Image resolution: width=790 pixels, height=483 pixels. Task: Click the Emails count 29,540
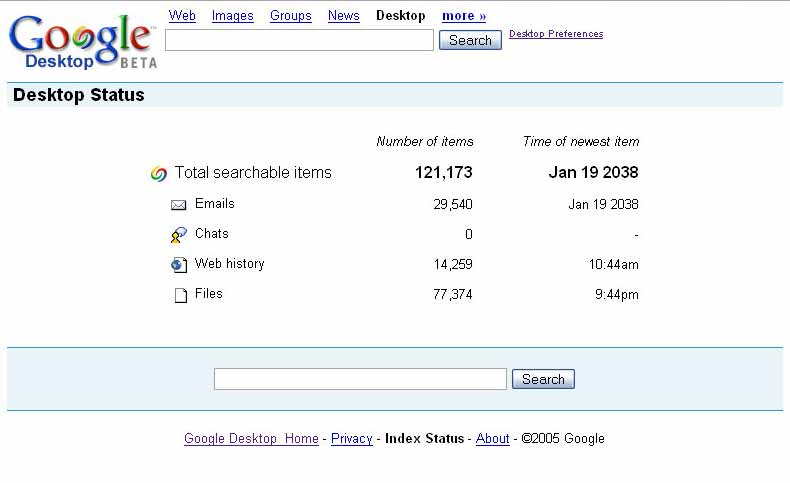click(453, 204)
